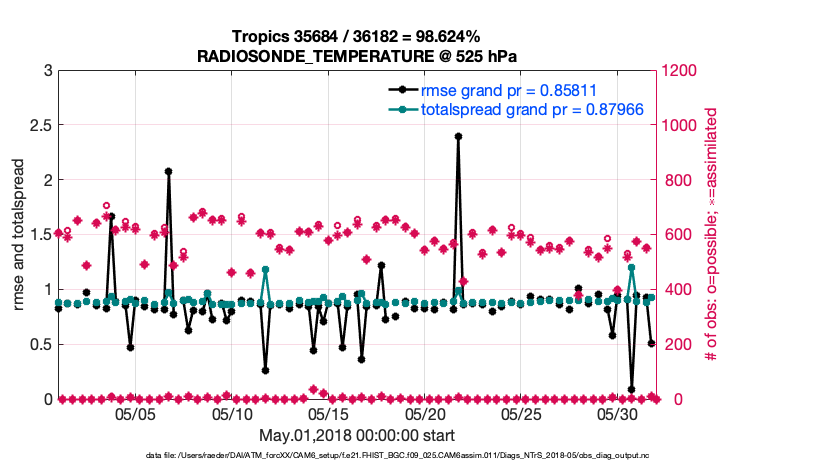Click the 05/15 x-axis tick label
The image size is (830, 470).
tap(328, 413)
